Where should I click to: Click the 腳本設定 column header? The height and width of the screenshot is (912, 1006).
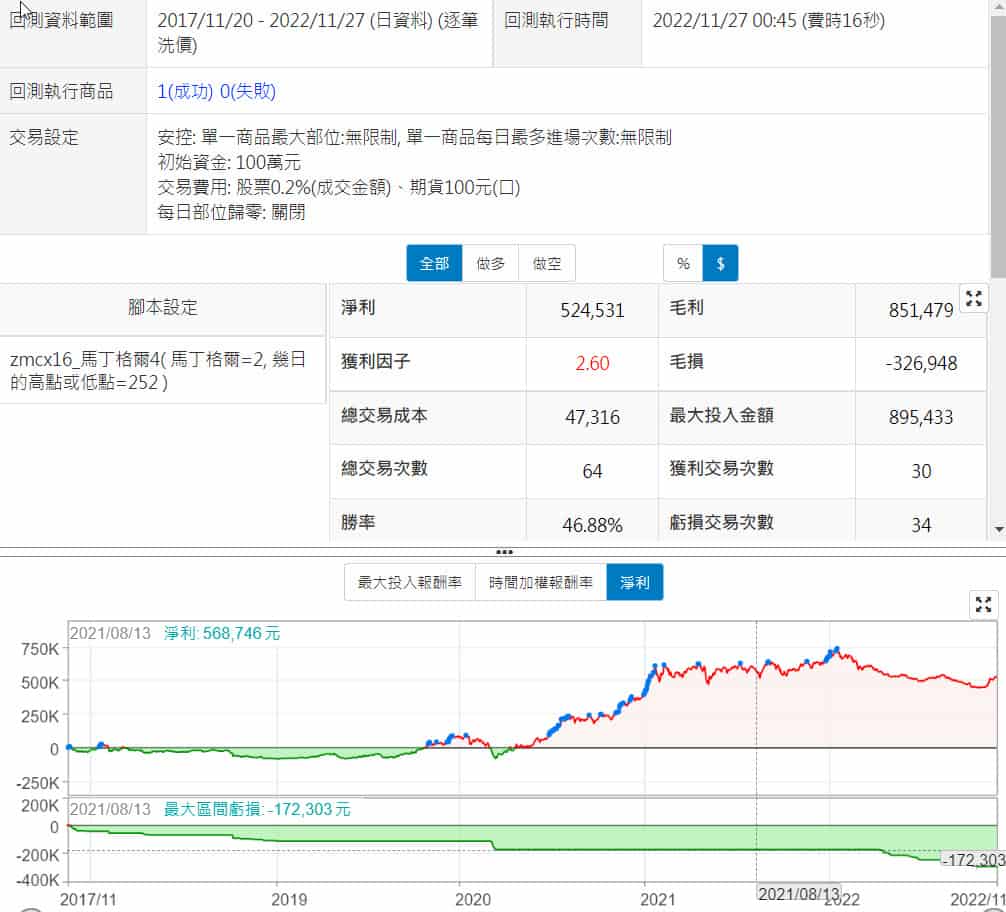163,308
